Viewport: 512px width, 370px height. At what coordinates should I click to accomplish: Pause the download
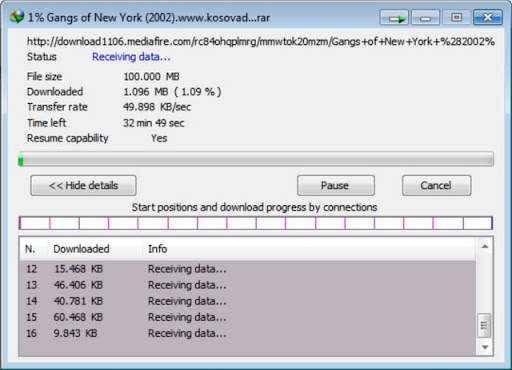pos(336,185)
